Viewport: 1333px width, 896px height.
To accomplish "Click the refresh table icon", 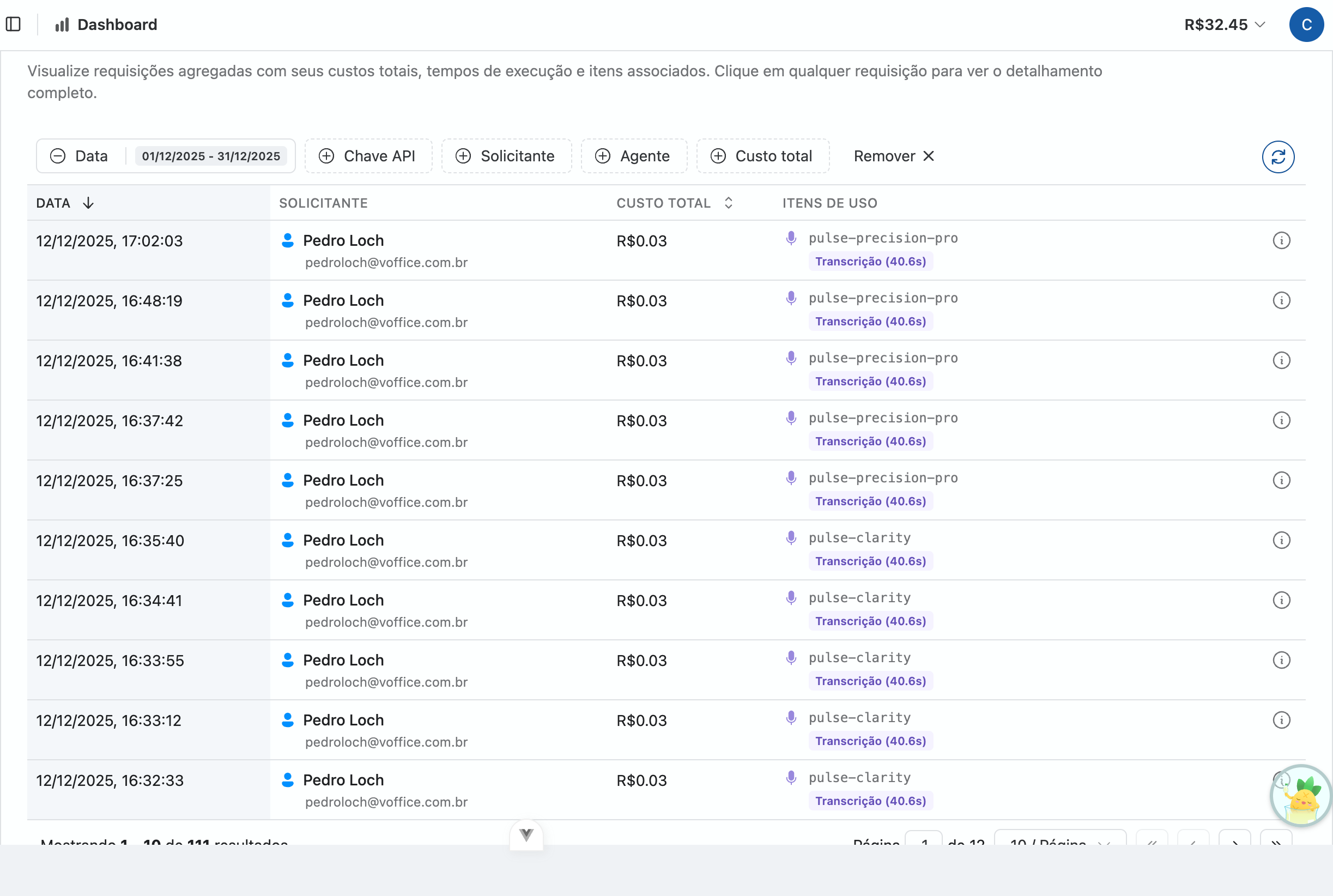I will pos(1277,156).
